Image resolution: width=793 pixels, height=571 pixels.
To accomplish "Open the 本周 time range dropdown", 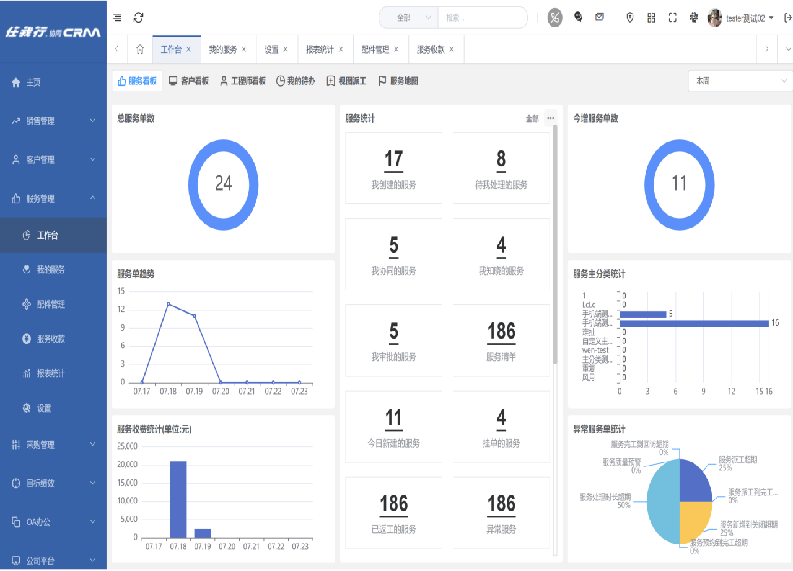I will click(738, 81).
